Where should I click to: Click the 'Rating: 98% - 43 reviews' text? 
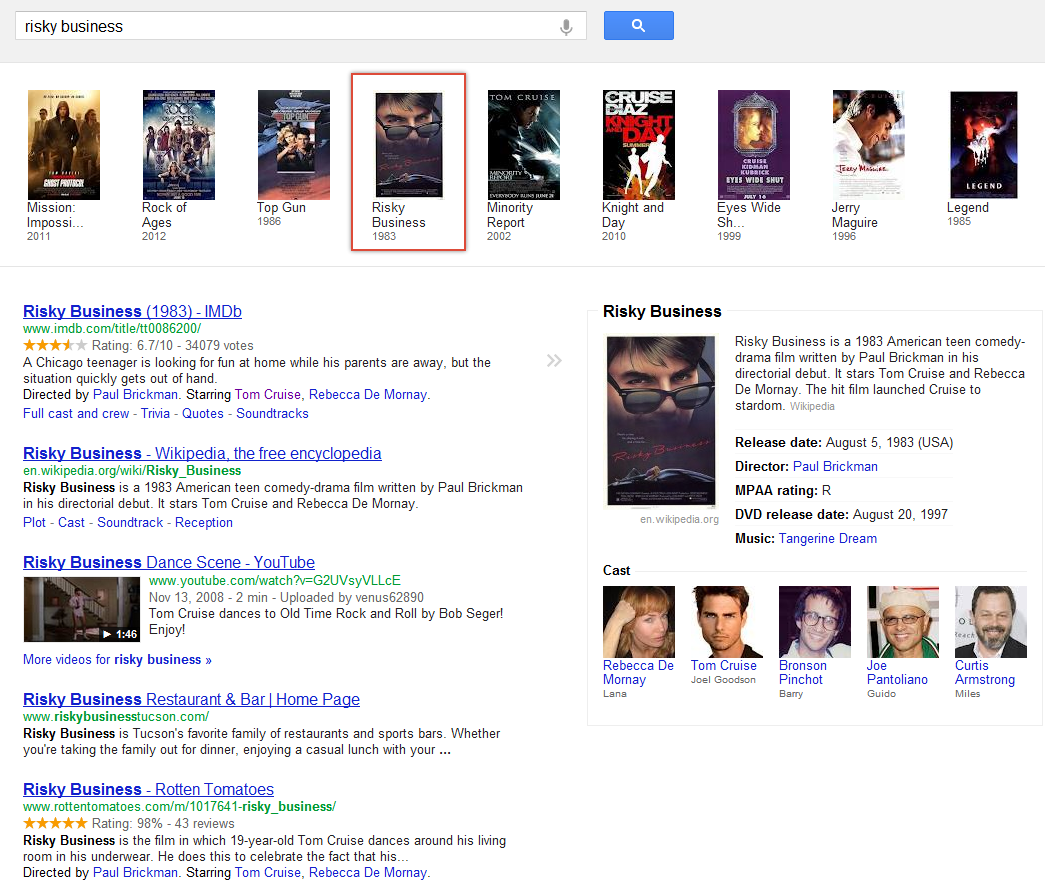point(163,824)
